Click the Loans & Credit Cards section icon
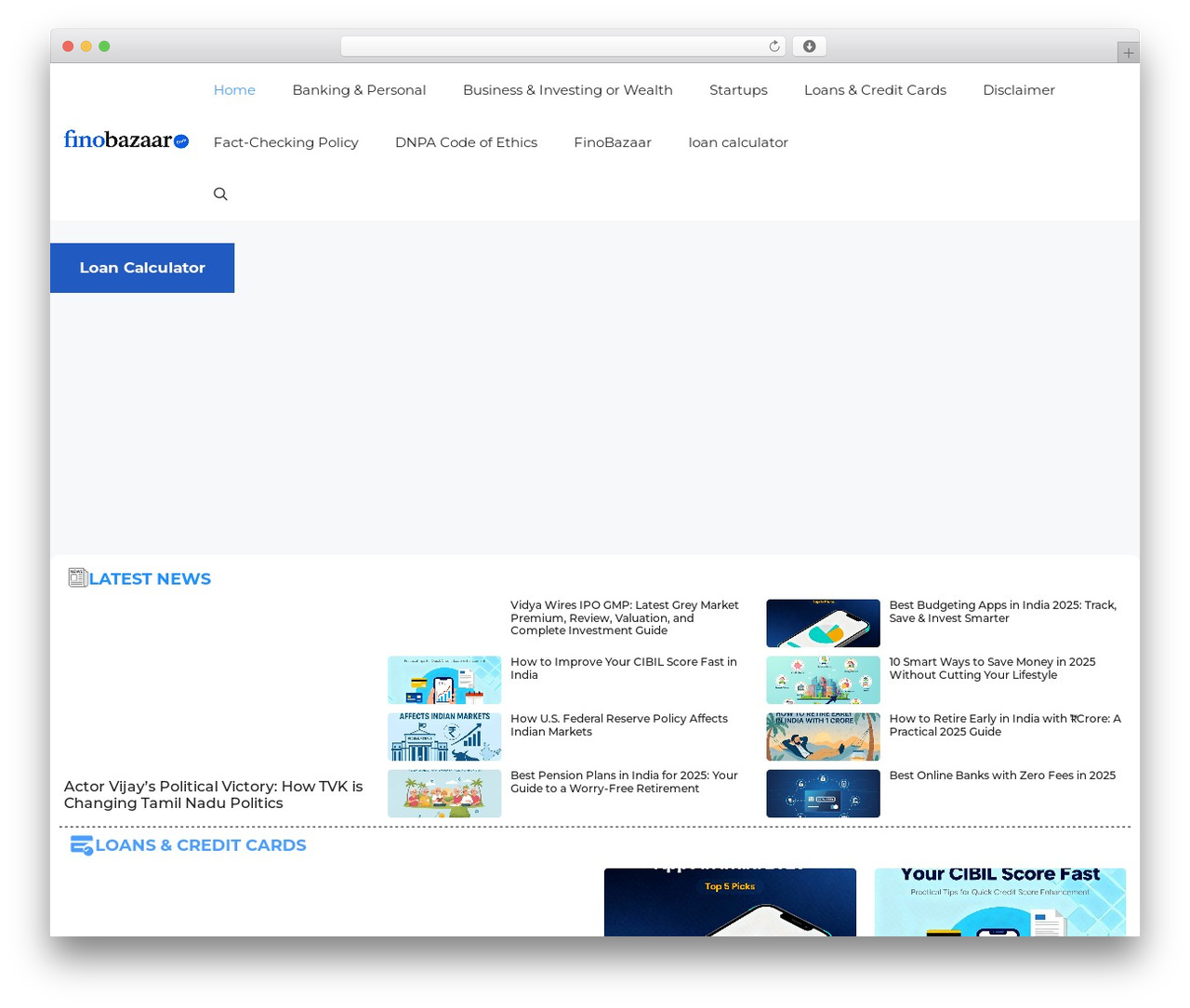The height and width of the screenshot is (1008, 1190). pyautogui.click(x=82, y=845)
